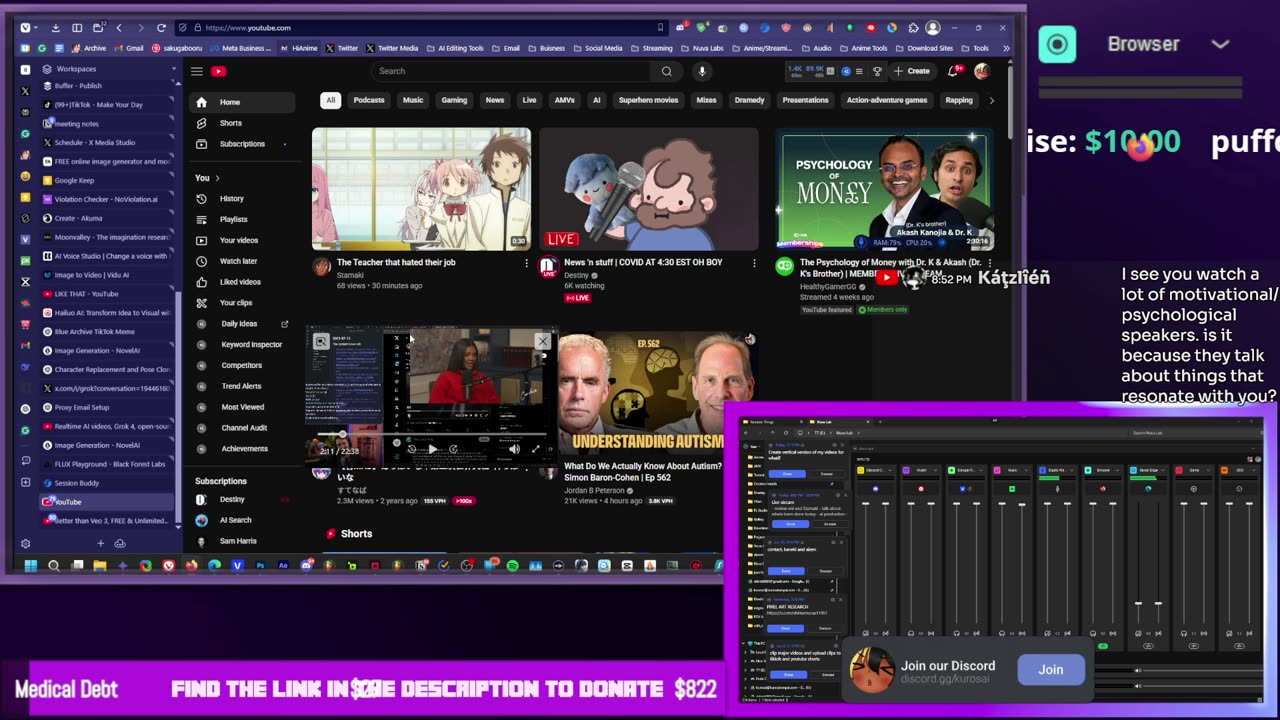This screenshot has height=720, width=1280.
Task: Open options for The Teacher video
Action: (526, 263)
